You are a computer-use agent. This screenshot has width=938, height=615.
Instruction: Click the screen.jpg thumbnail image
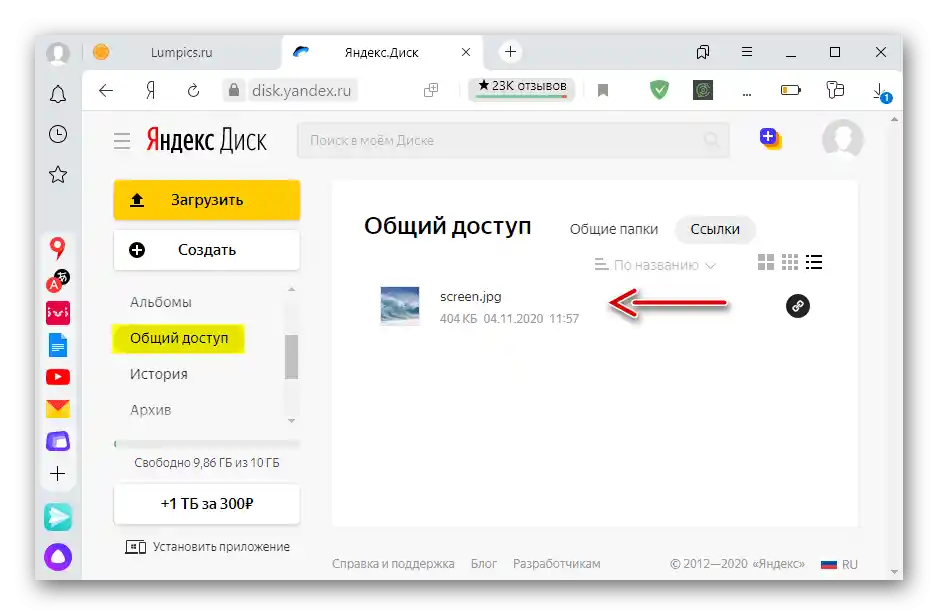(x=400, y=306)
